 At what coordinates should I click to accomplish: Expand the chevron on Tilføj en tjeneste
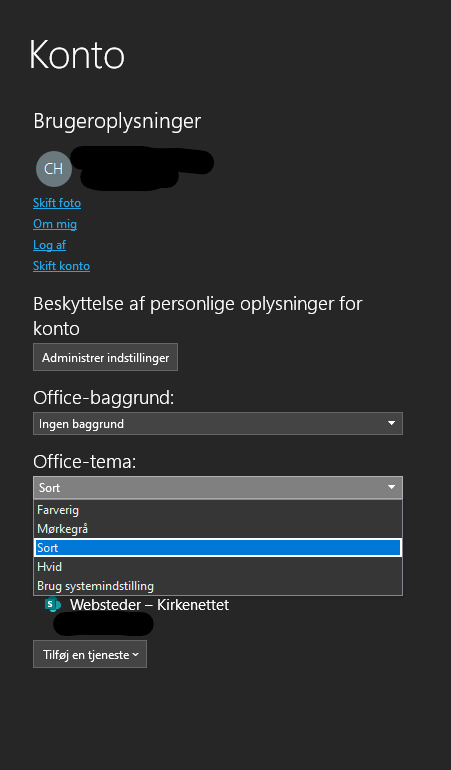point(136,655)
